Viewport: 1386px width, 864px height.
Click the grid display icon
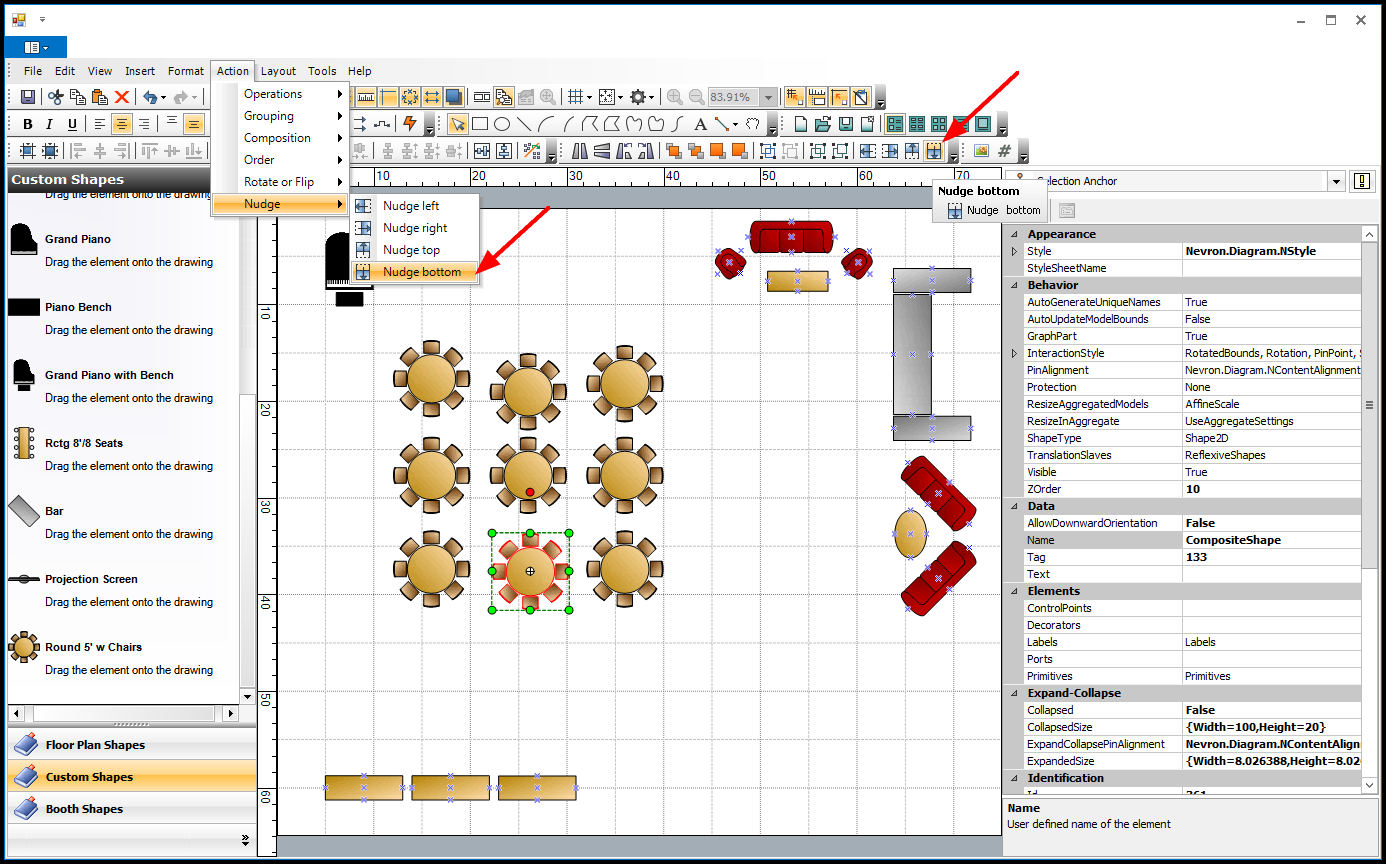(x=575, y=97)
